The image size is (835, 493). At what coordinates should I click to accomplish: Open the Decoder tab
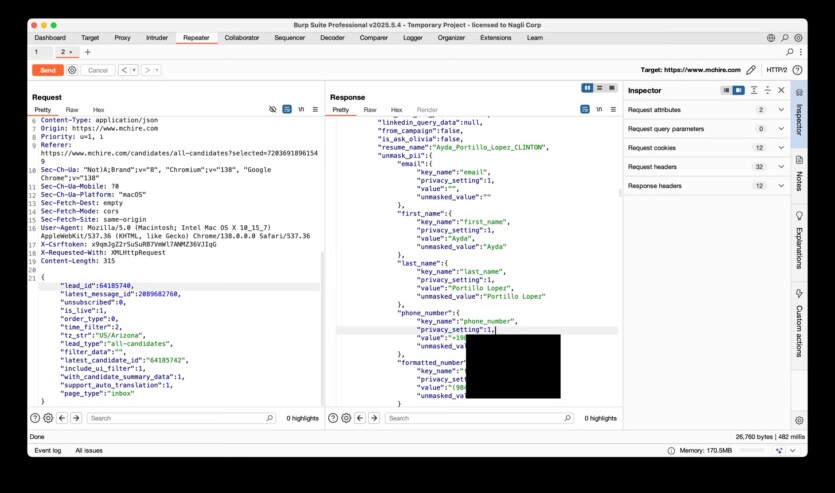pyautogui.click(x=332, y=38)
